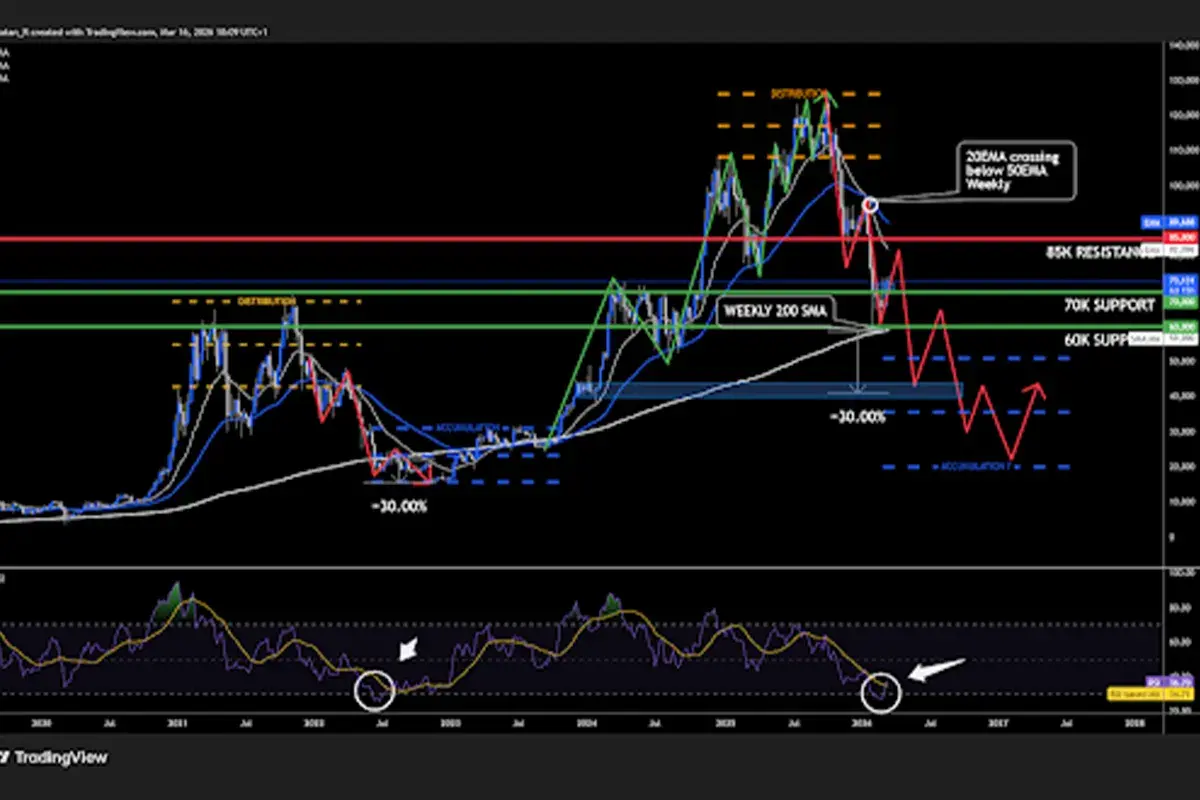Image resolution: width=1200 pixels, height=800 pixels.
Task: Click the left -30.00% label under accumulation
Action: [398, 506]
